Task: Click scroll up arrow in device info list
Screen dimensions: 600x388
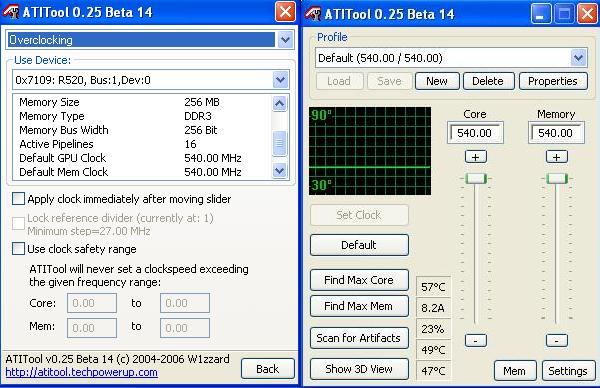Action: pos(280,103)
